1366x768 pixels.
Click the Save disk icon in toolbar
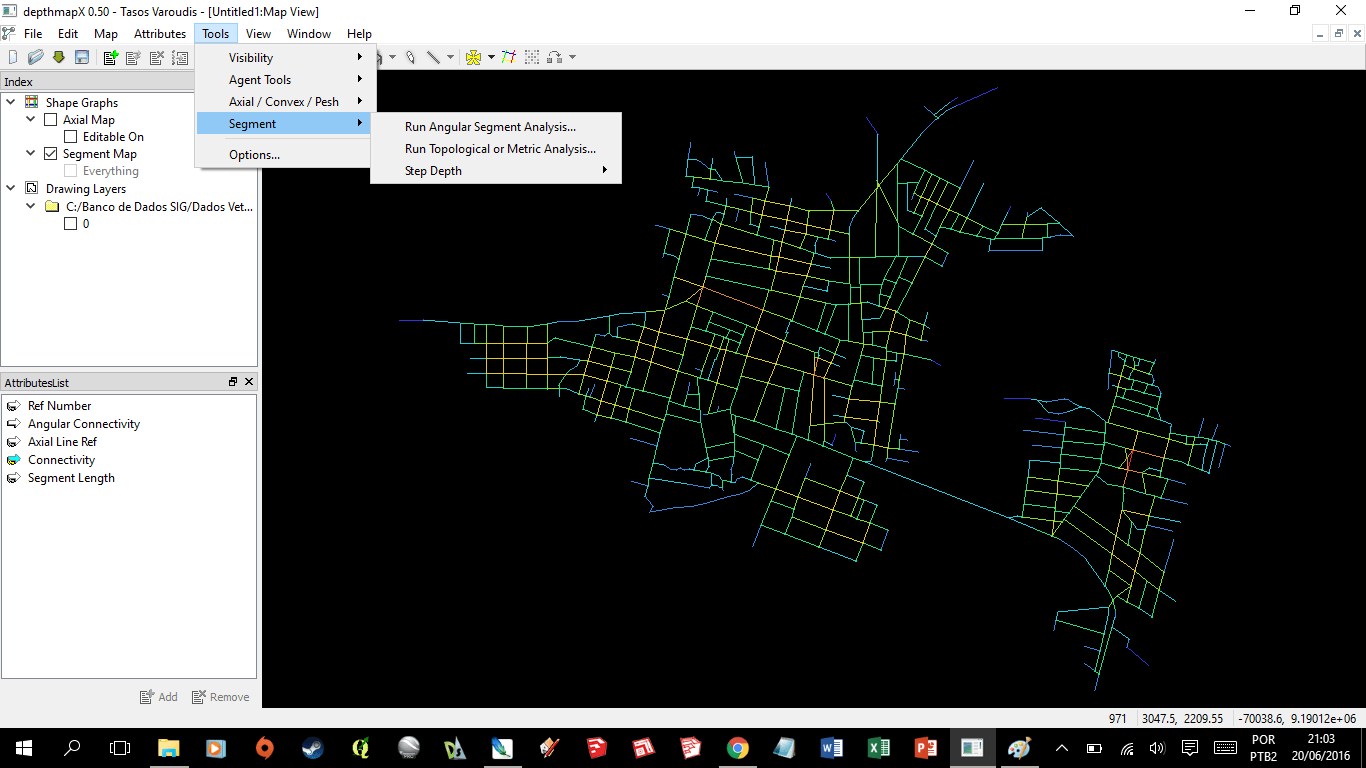(82, 57)
